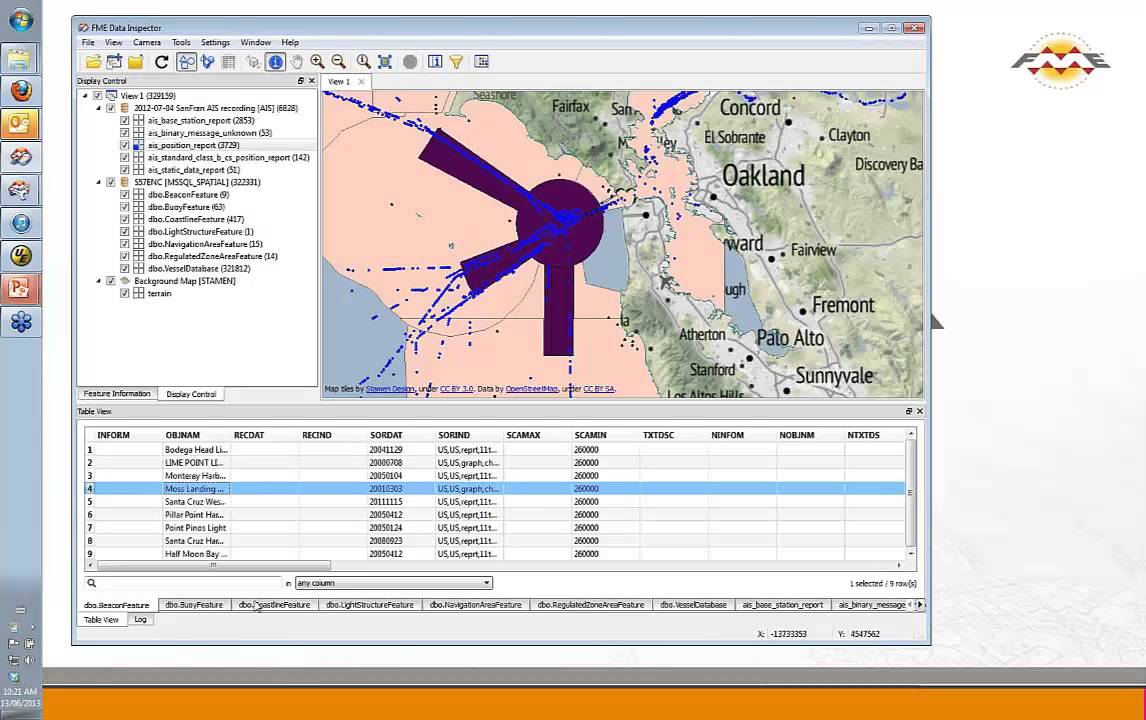This screenshot has height=720, width=1146.
Task: Uncheck the ais_base_station_report layer
Action: coord(124,121)
